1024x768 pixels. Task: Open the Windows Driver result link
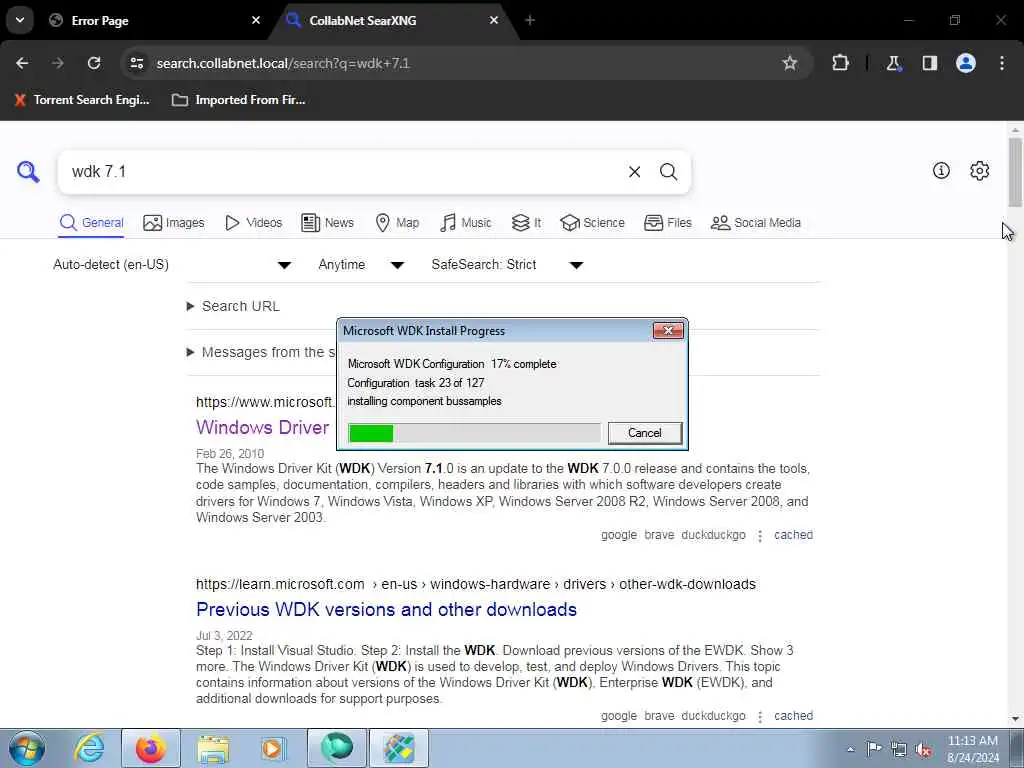tap(263, 427)
